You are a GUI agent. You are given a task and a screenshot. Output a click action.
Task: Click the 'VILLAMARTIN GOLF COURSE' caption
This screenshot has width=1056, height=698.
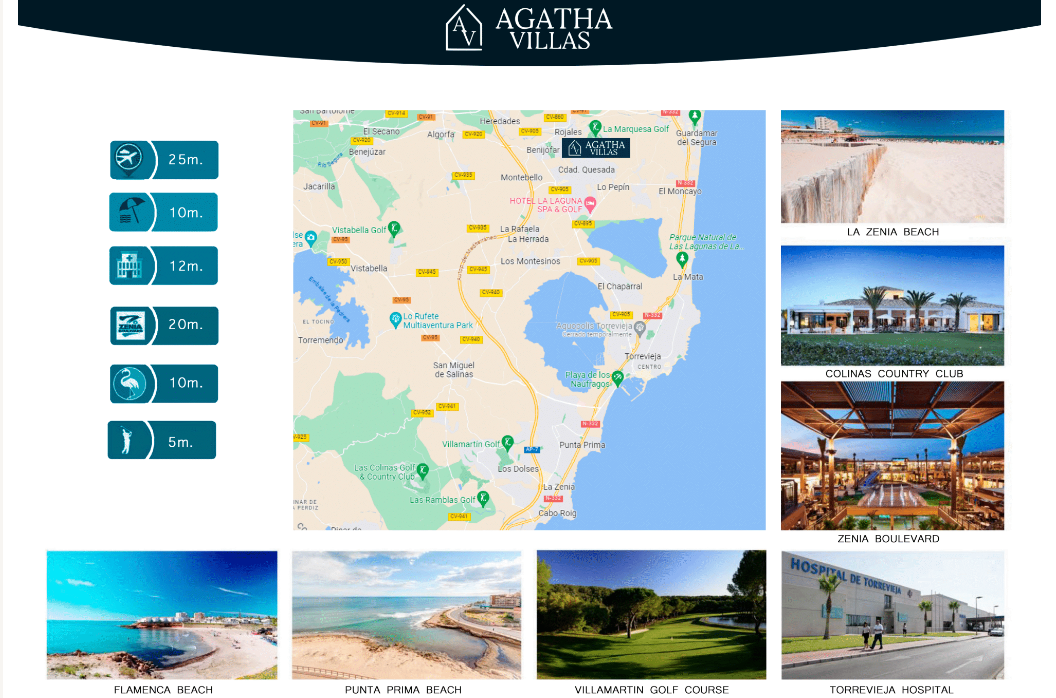coord(651,690)
